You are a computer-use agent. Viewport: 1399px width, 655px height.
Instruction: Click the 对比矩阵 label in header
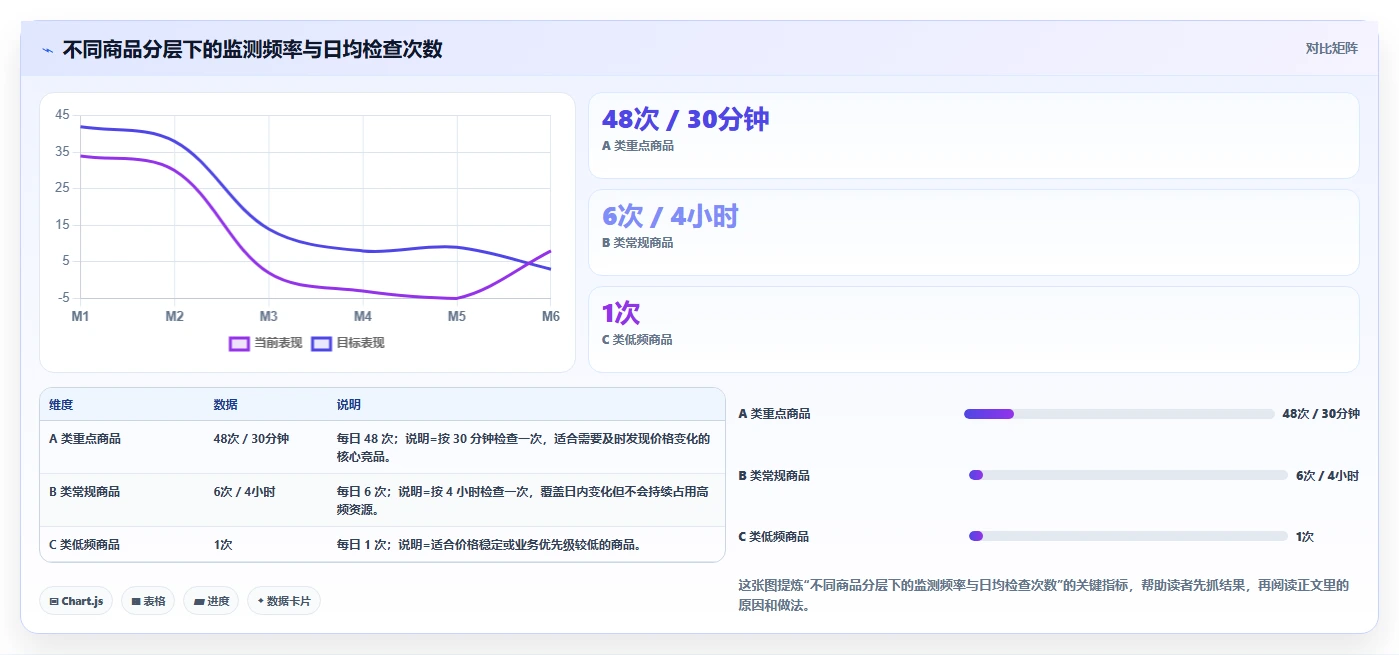1331,48
